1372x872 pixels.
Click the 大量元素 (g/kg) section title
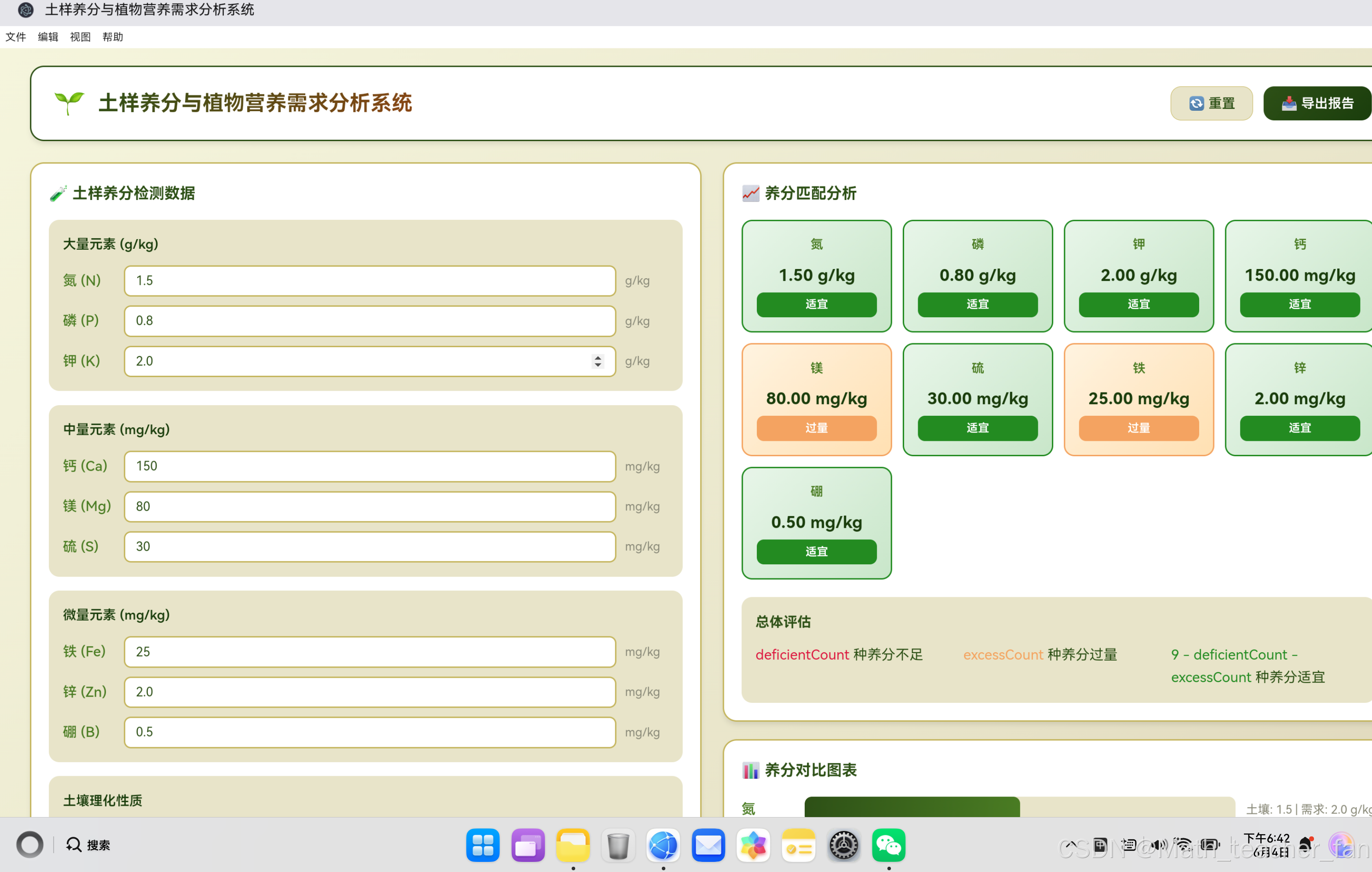pyautogui.click(x=110, y=244)
